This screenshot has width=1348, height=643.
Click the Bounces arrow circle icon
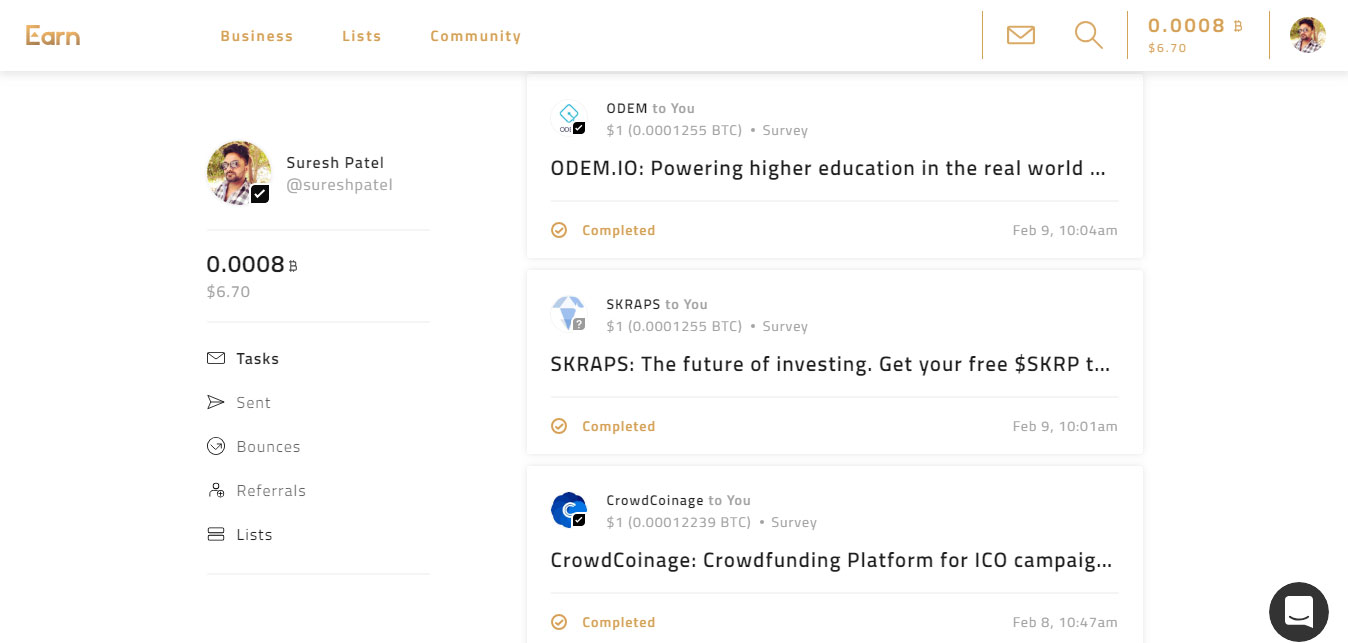click(216, 446)
